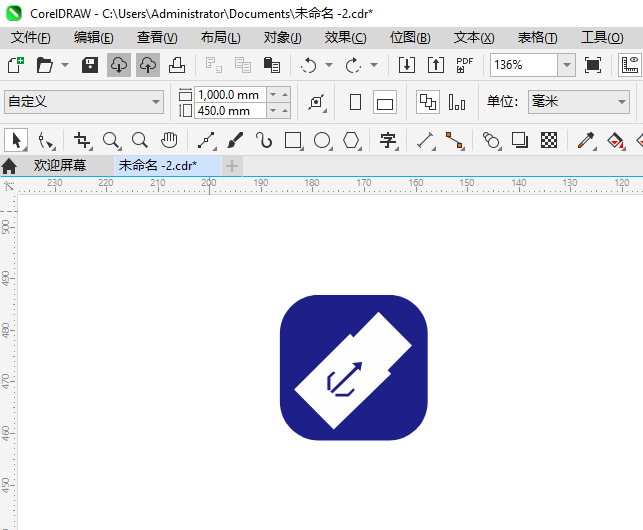This screenshot has height=530, width=643.
Task: Open the 查看(V) menu
Action: [157, 38]
